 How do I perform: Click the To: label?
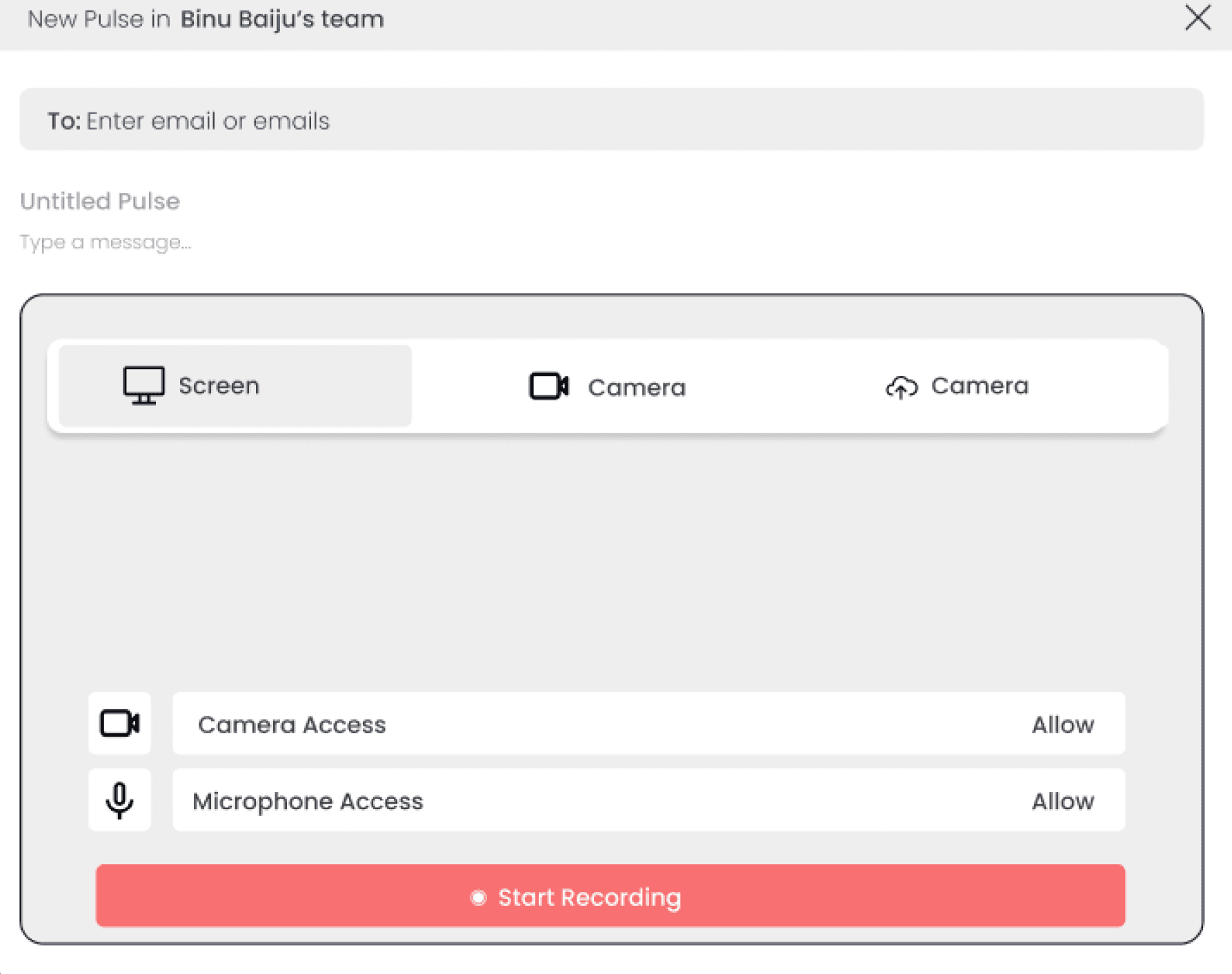point(63,121)
